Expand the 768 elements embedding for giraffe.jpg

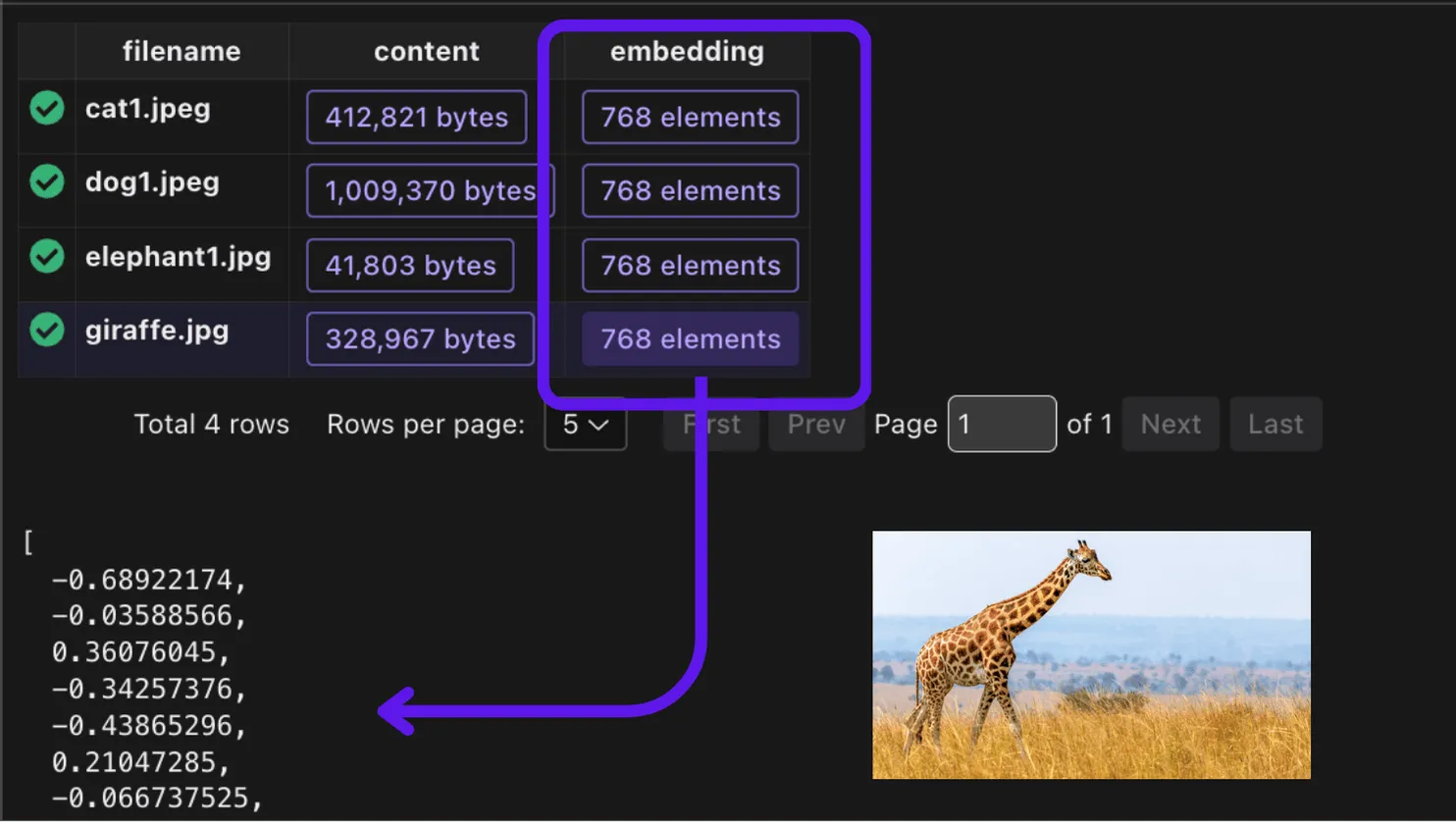pos(690,338)
